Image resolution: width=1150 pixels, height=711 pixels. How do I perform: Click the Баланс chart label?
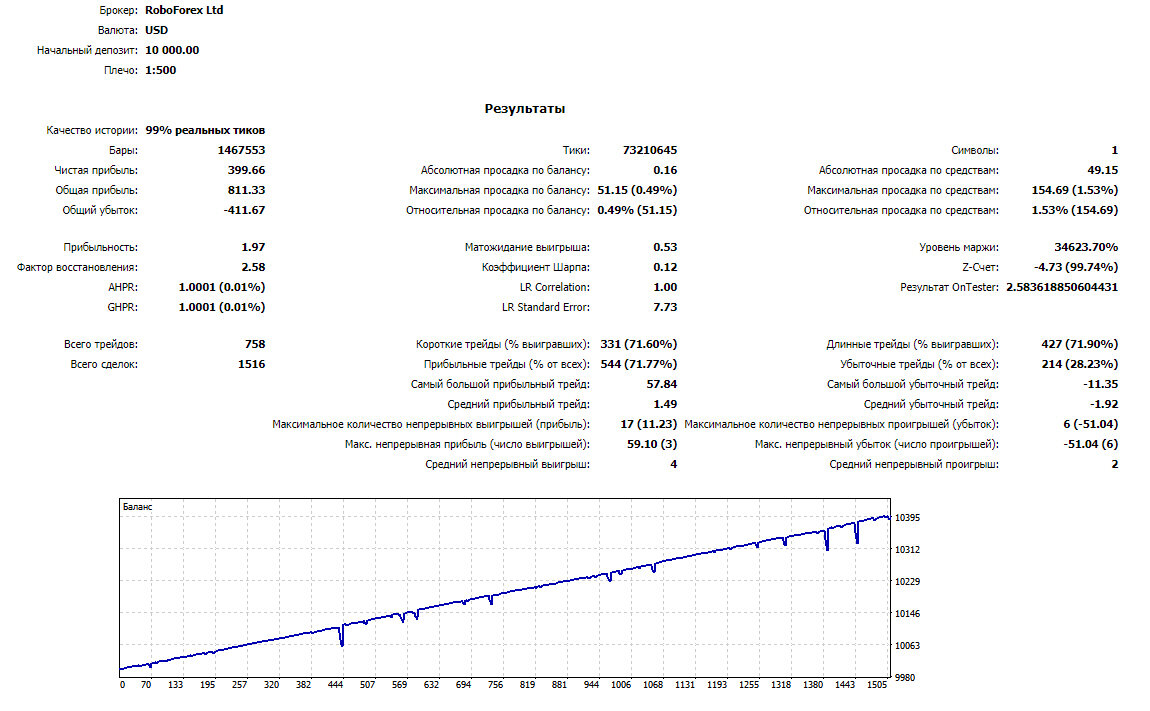137,507
